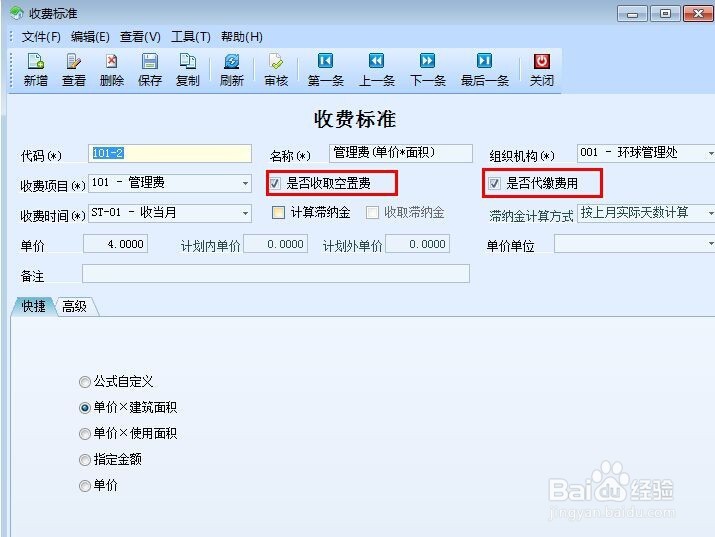This screenshot has height=537, width=715.
Task: Open the 查看(V) menu
Action: [x=140, y=36]
